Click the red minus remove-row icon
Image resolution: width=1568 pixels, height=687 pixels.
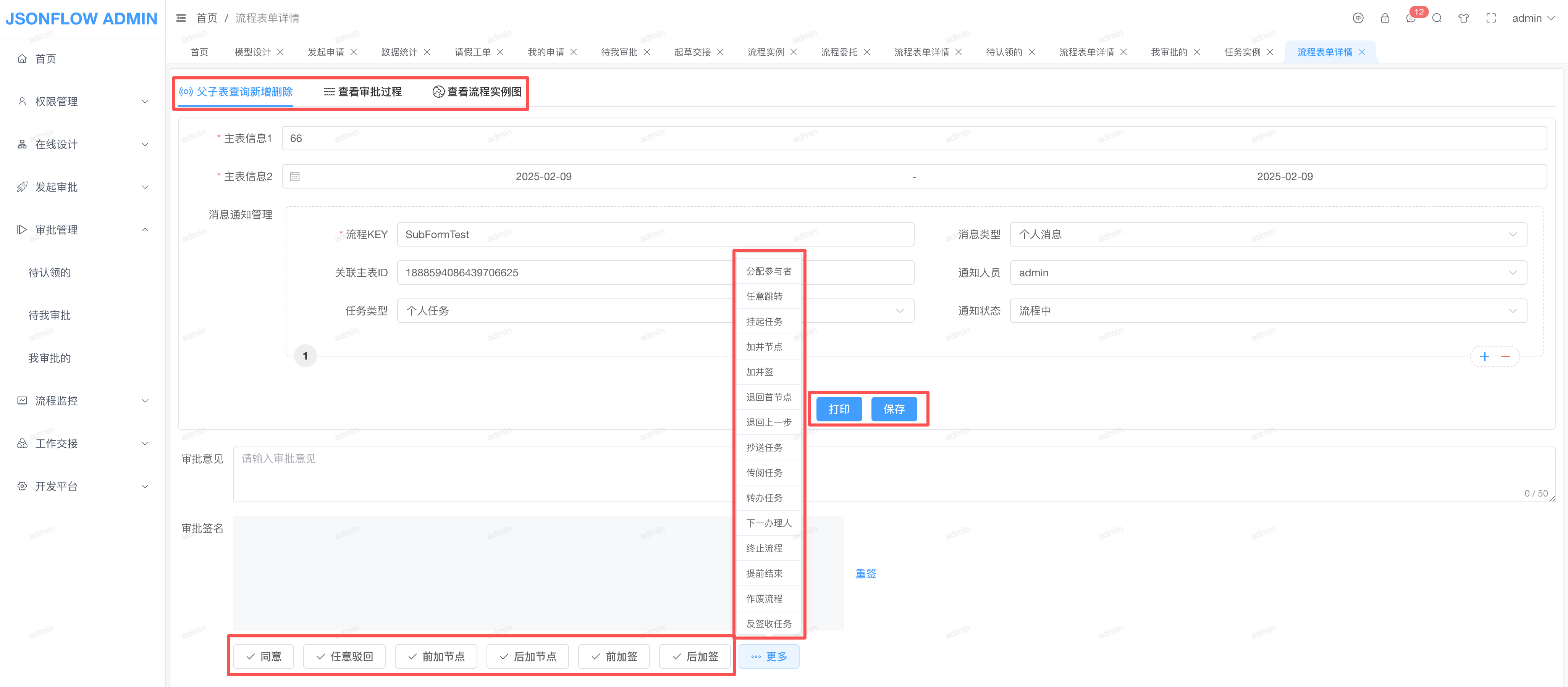coord(1505,356)
